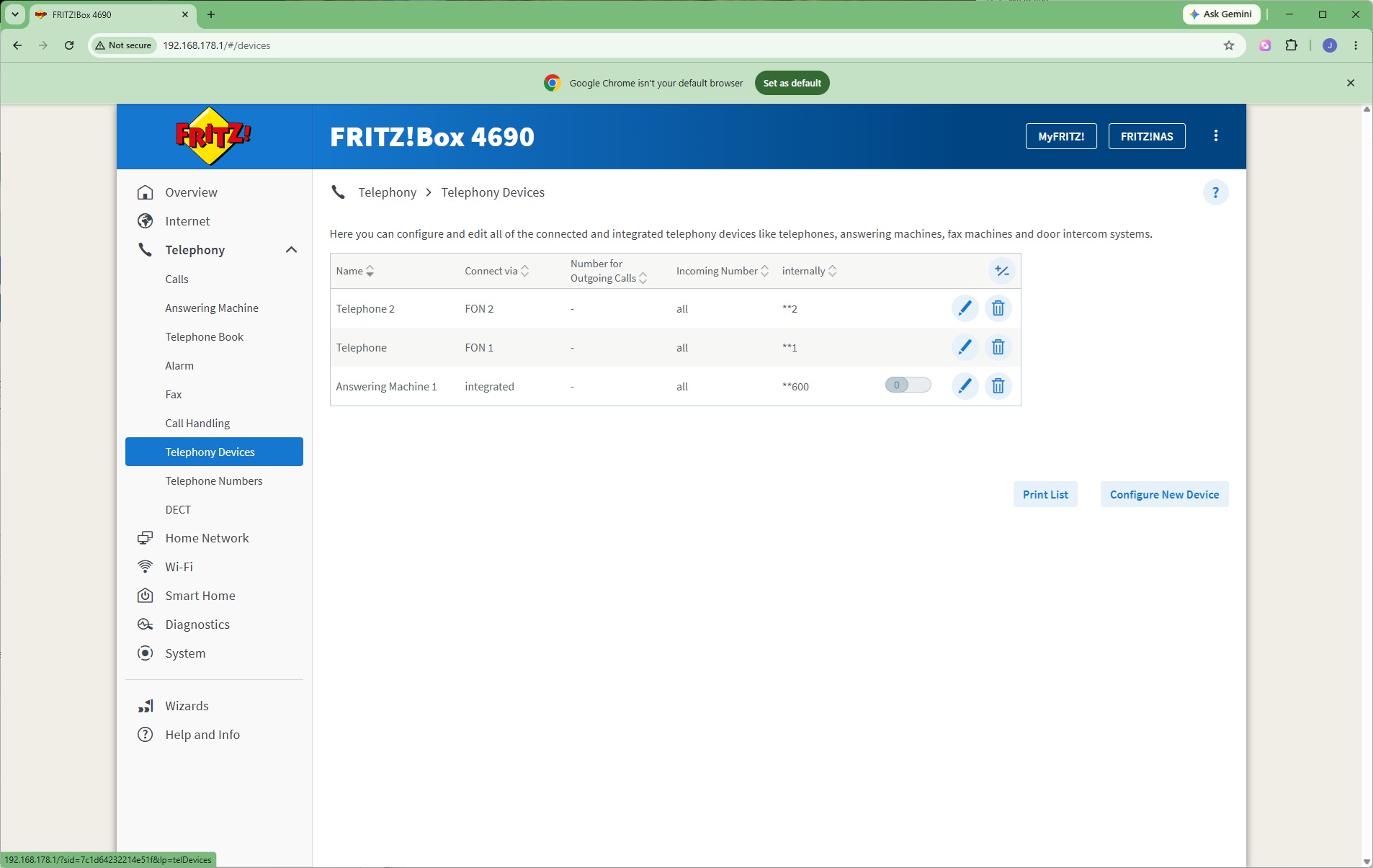Go back to the previous page

(x=17, y=45)
